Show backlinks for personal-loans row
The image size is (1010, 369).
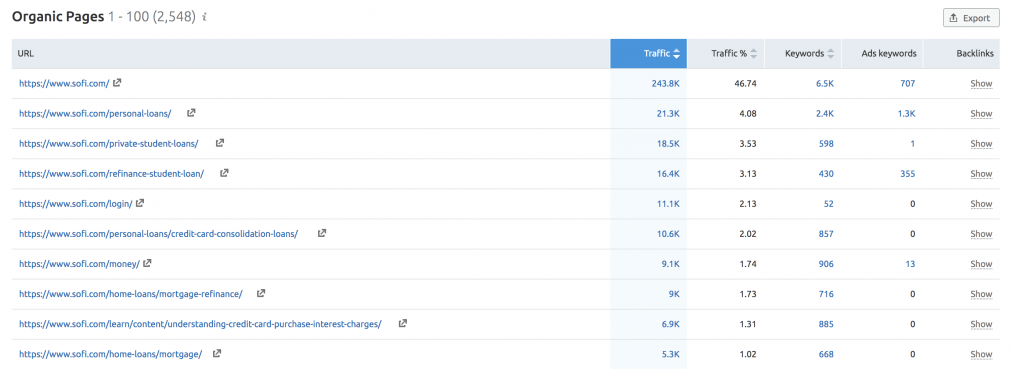pyautogui.click(x=981, y=114)
